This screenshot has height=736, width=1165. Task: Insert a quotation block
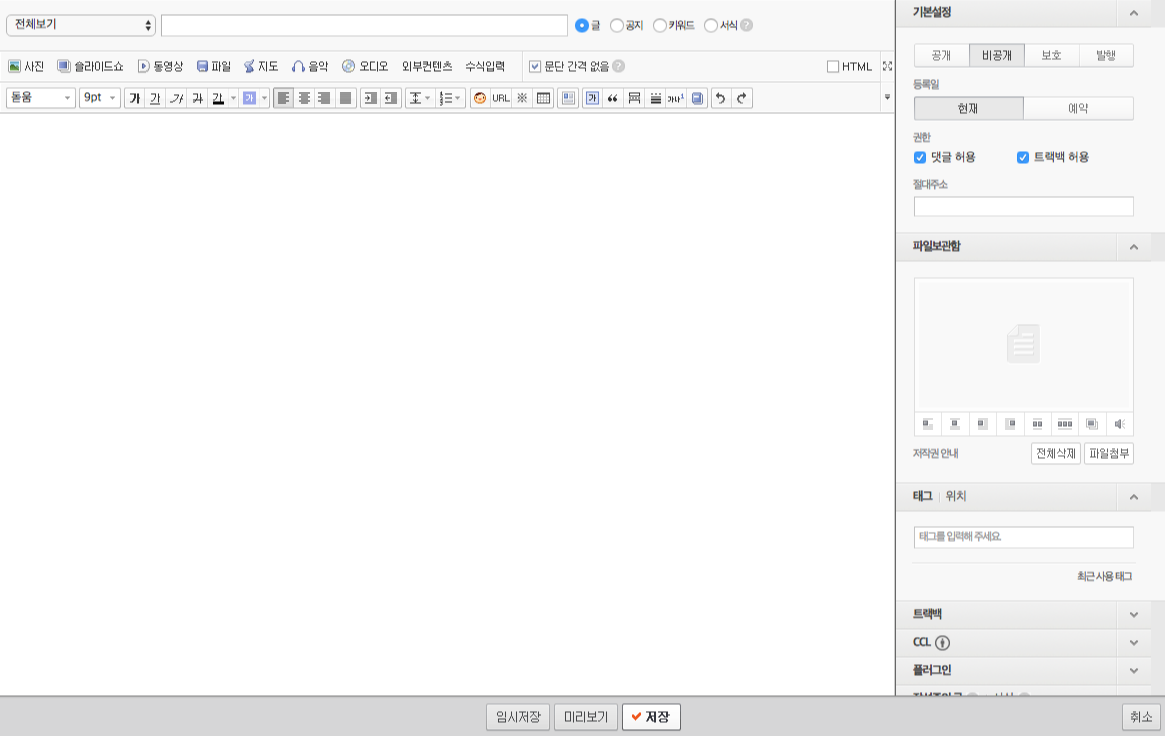click(613, 98)
